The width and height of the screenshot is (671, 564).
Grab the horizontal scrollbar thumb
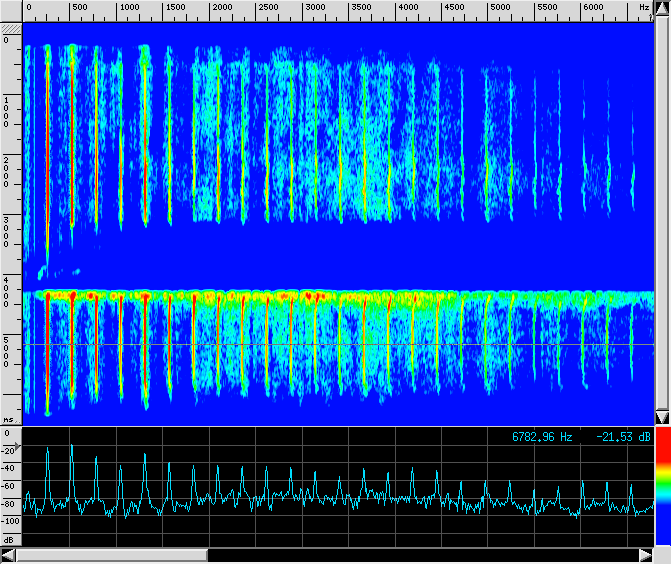[x=111, y=555]
